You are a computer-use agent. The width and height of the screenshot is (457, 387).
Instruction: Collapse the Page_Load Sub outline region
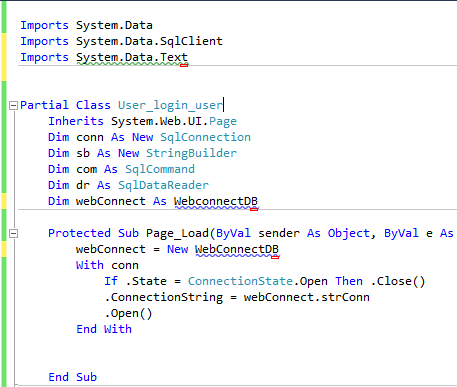click(13, 234)
